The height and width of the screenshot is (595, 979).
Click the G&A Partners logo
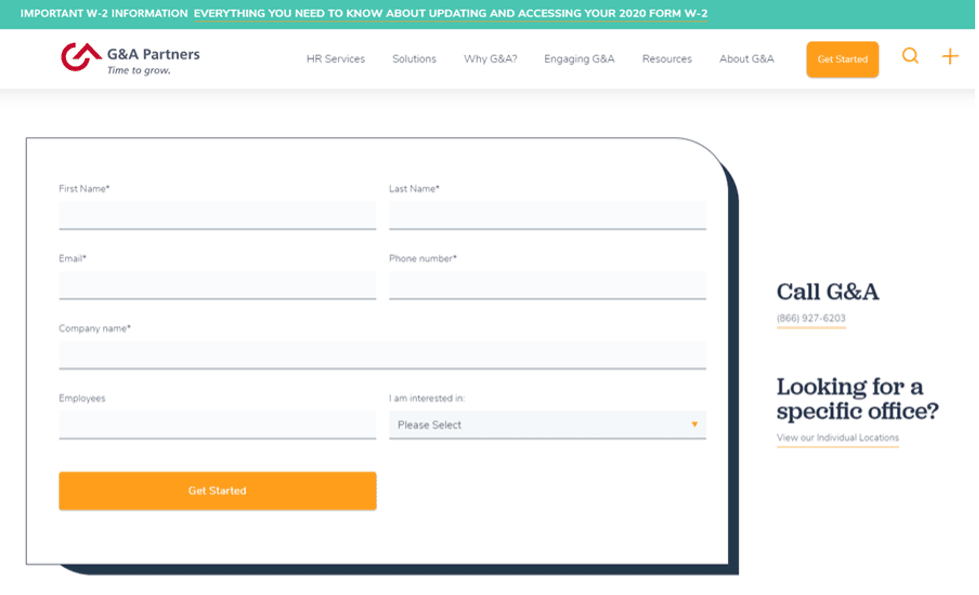130,59
